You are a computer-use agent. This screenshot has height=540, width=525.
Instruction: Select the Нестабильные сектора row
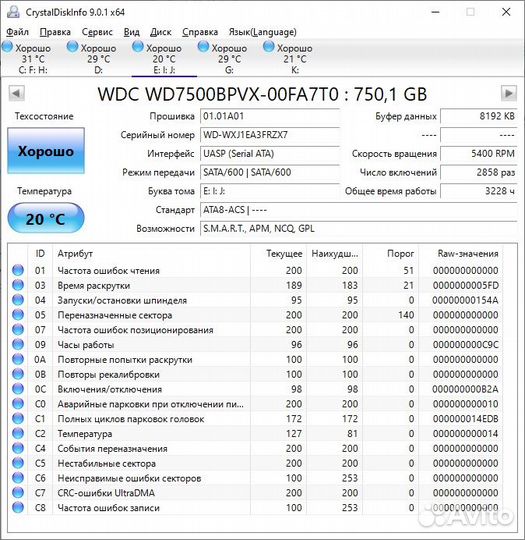tap(255, 463)
